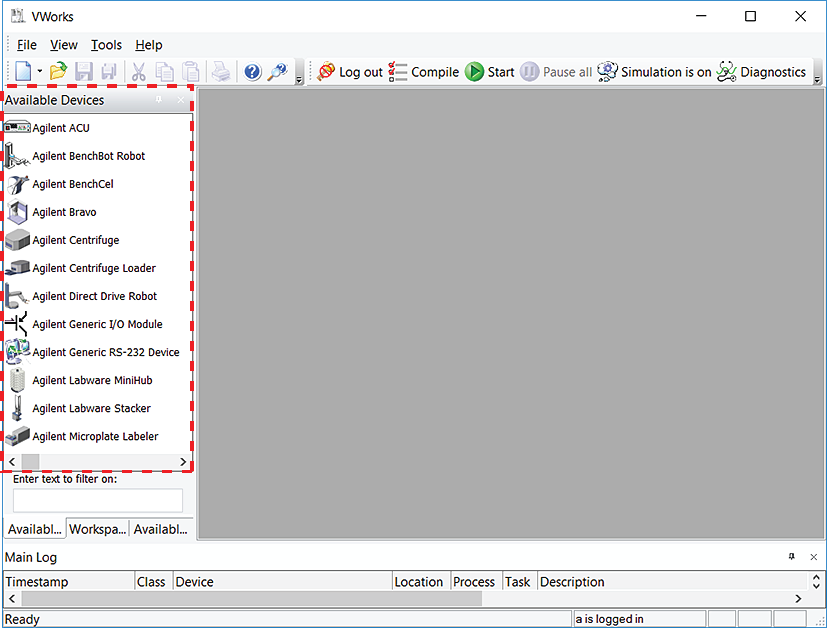Open the Tools menu

tap(106, 45)
